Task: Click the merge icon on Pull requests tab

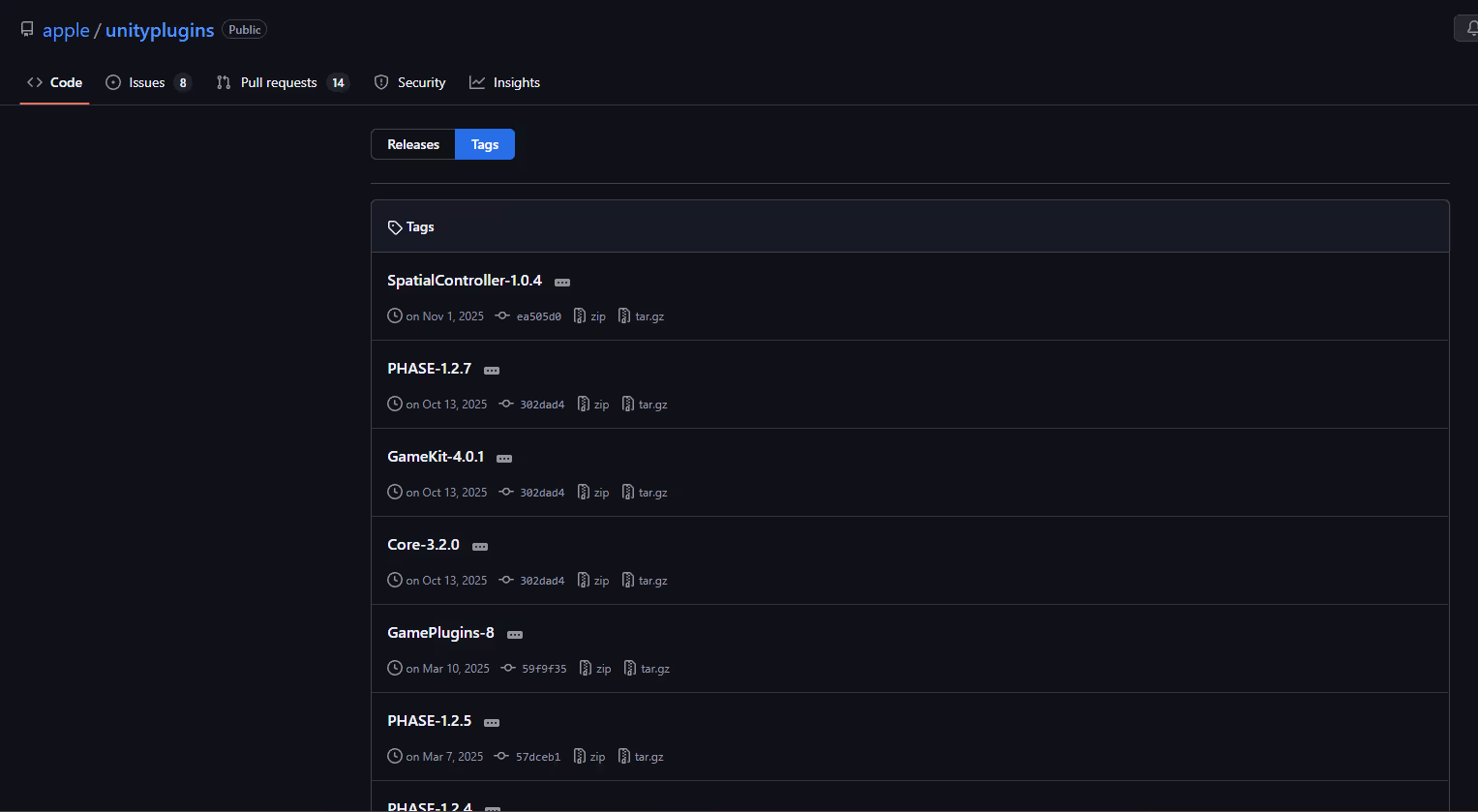Action: 224,82
